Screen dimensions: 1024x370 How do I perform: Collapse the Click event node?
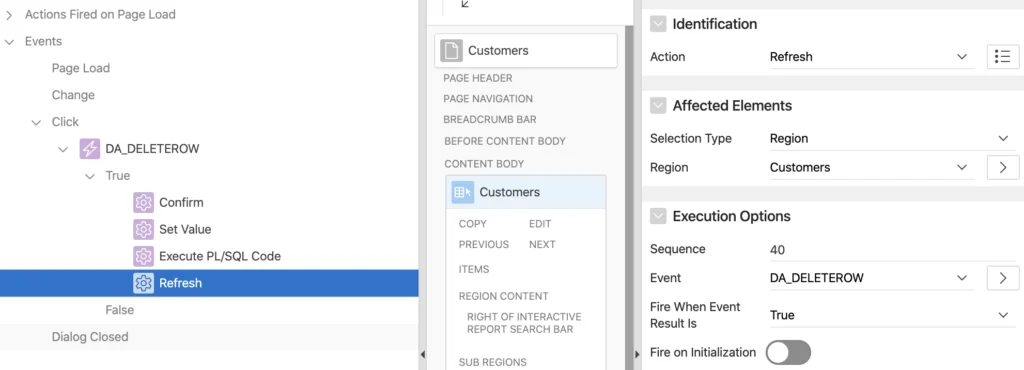pos(36,122)
